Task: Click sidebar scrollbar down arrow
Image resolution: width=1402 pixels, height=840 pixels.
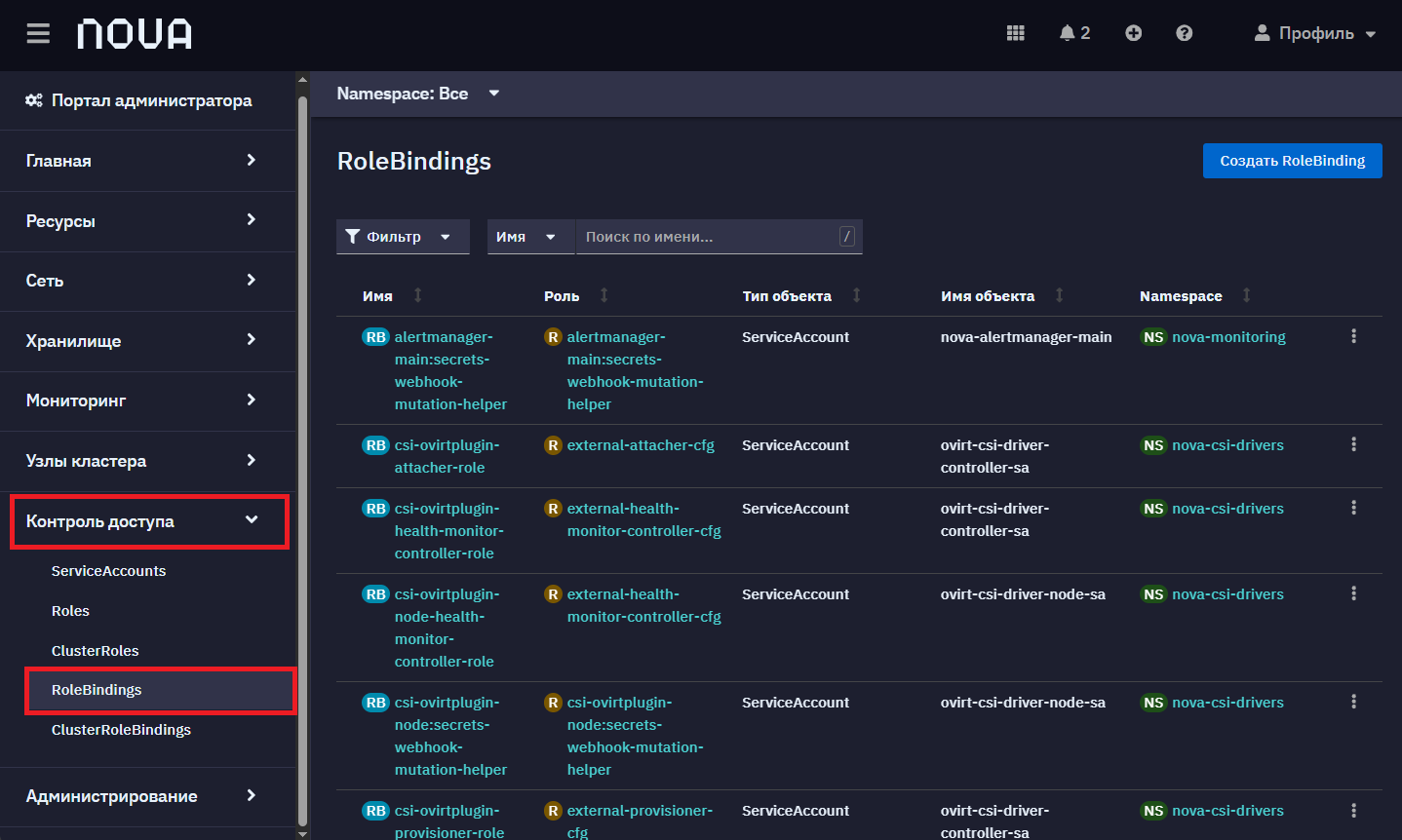Action: coord(302,833)
